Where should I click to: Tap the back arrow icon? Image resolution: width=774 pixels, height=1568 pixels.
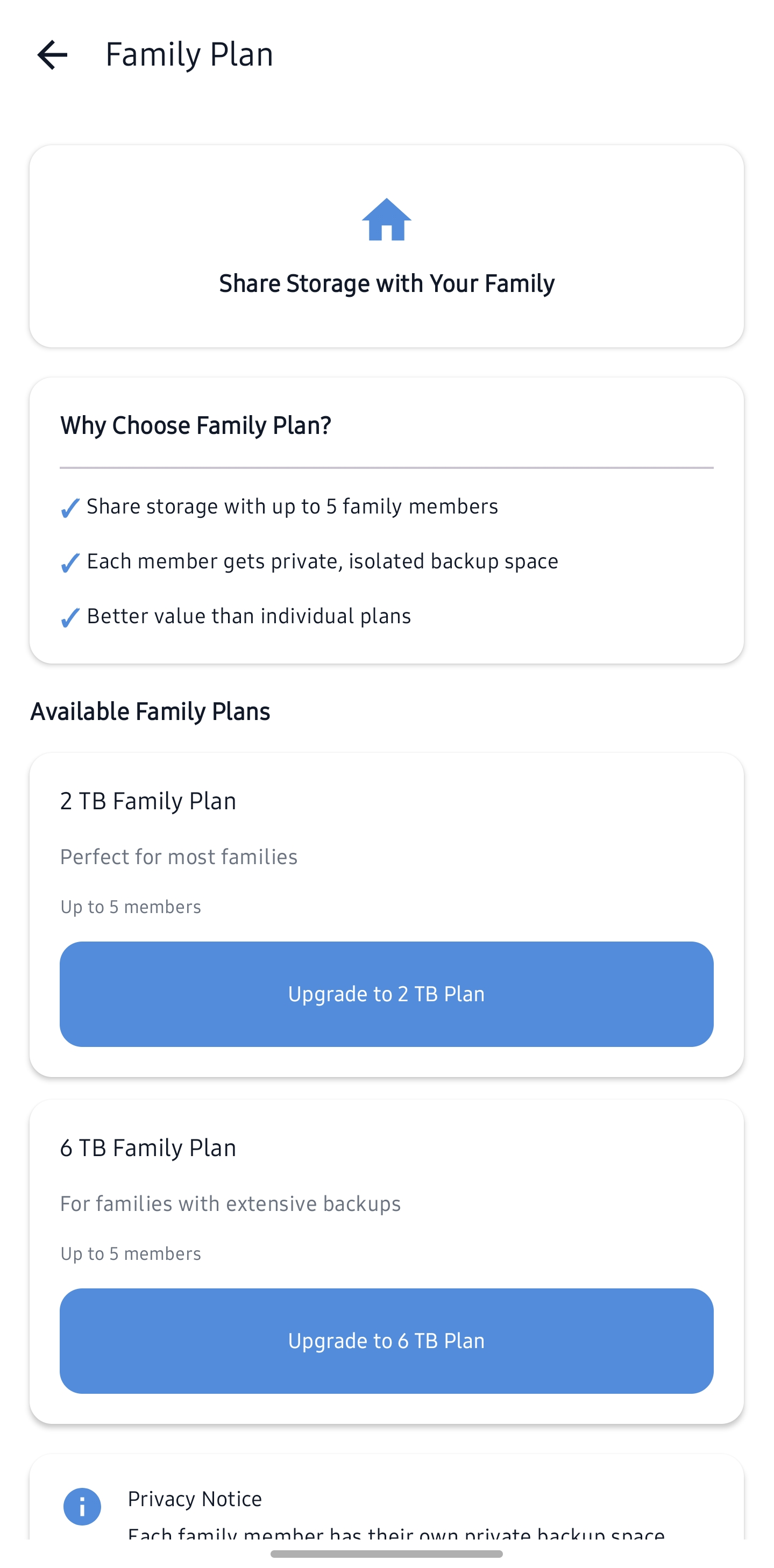[52, 55]
